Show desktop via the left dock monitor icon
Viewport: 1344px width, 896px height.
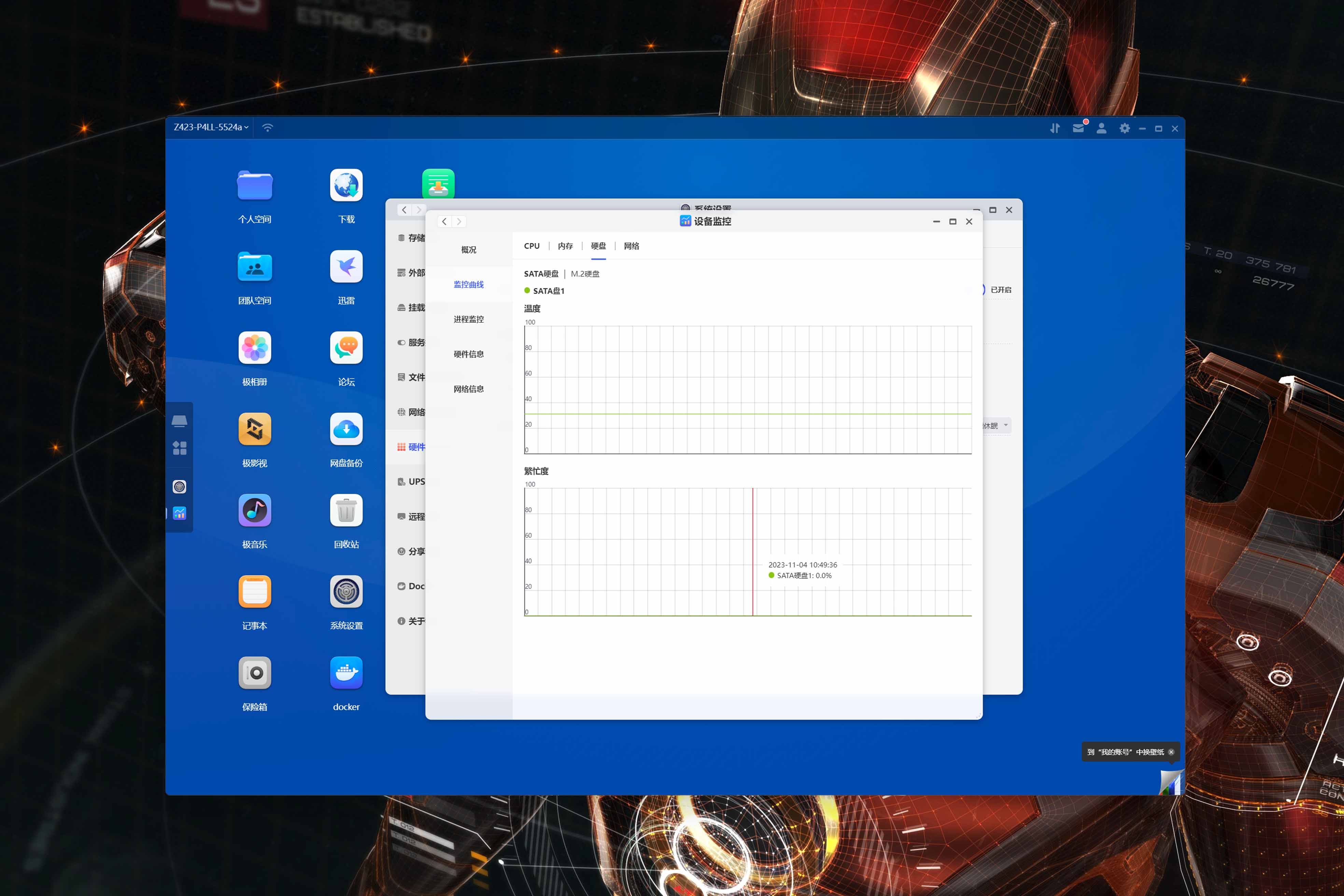coord(179,422)
